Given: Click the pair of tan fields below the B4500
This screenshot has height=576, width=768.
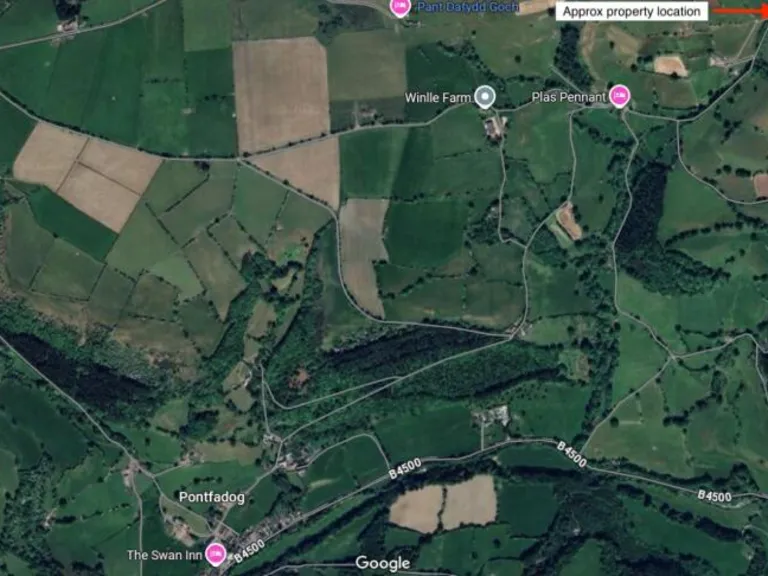Looking at the screenshot, I should pos(443,502).
